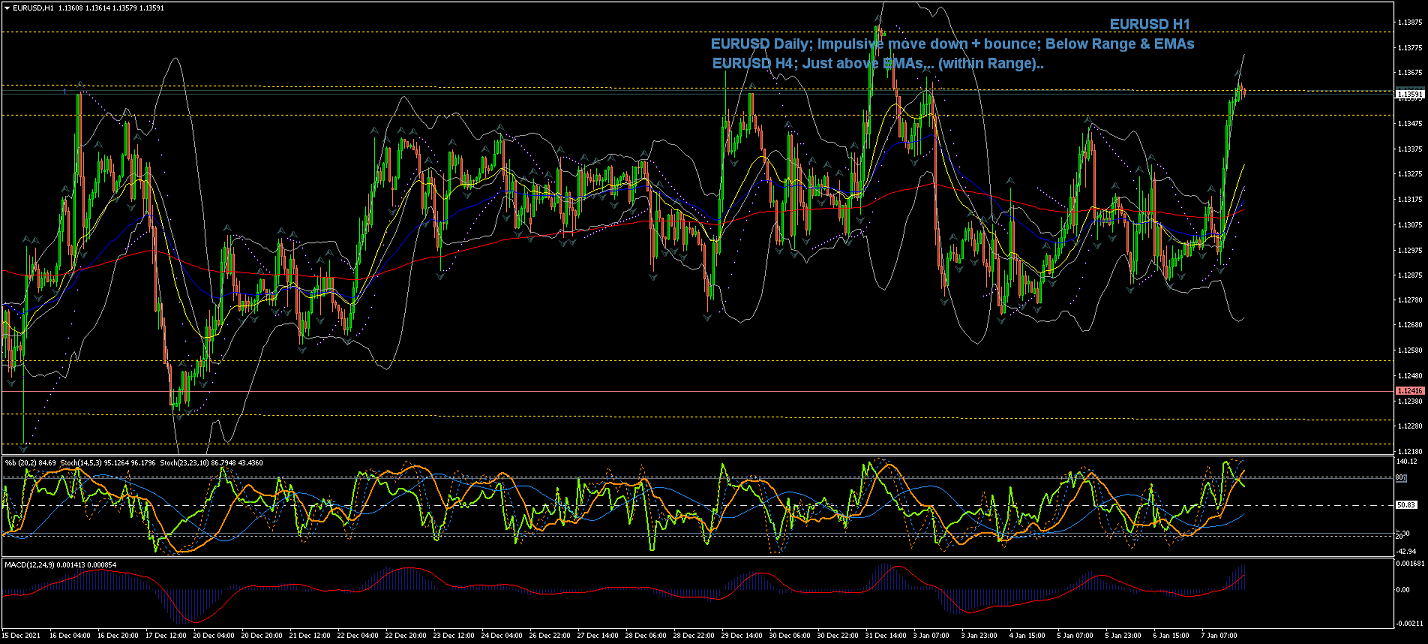The width and height of the screenshot is (1428, 644).
Task: Click the small blue arrow marker near 16 Dec high
Action: pyautogui.click(x=66, y=91)
